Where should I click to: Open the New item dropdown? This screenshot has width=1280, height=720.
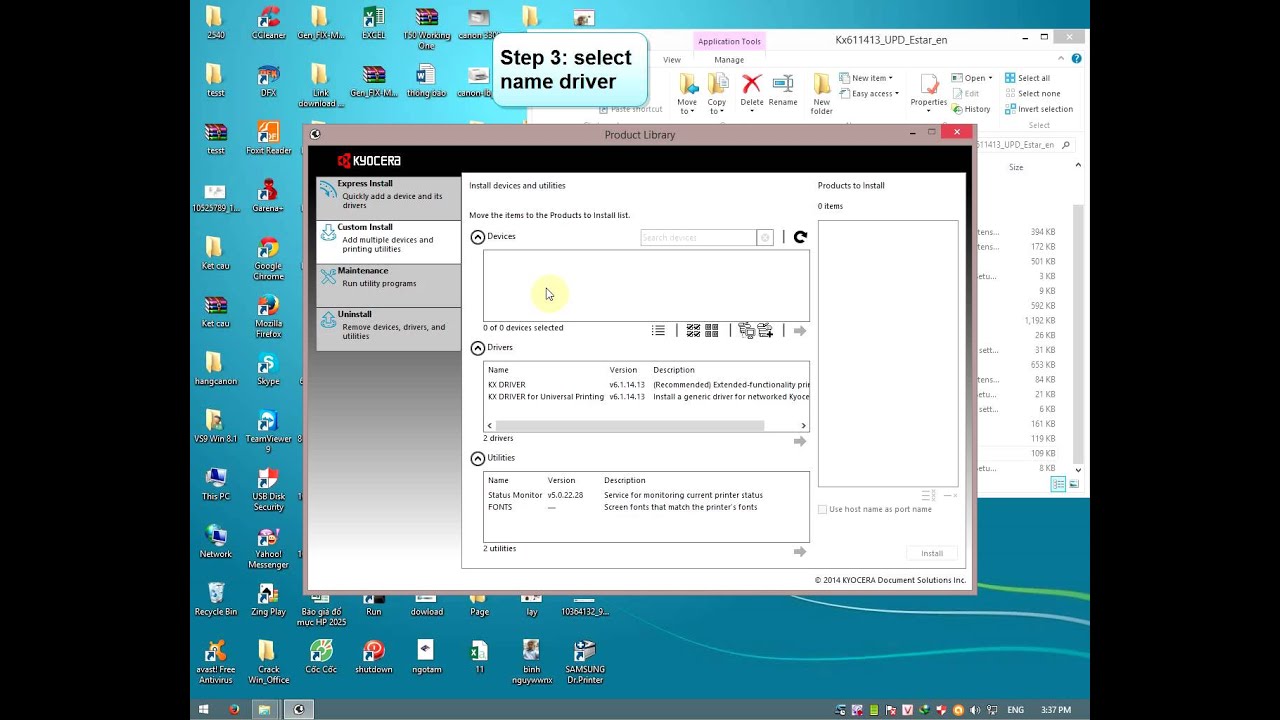click(866, 78)
